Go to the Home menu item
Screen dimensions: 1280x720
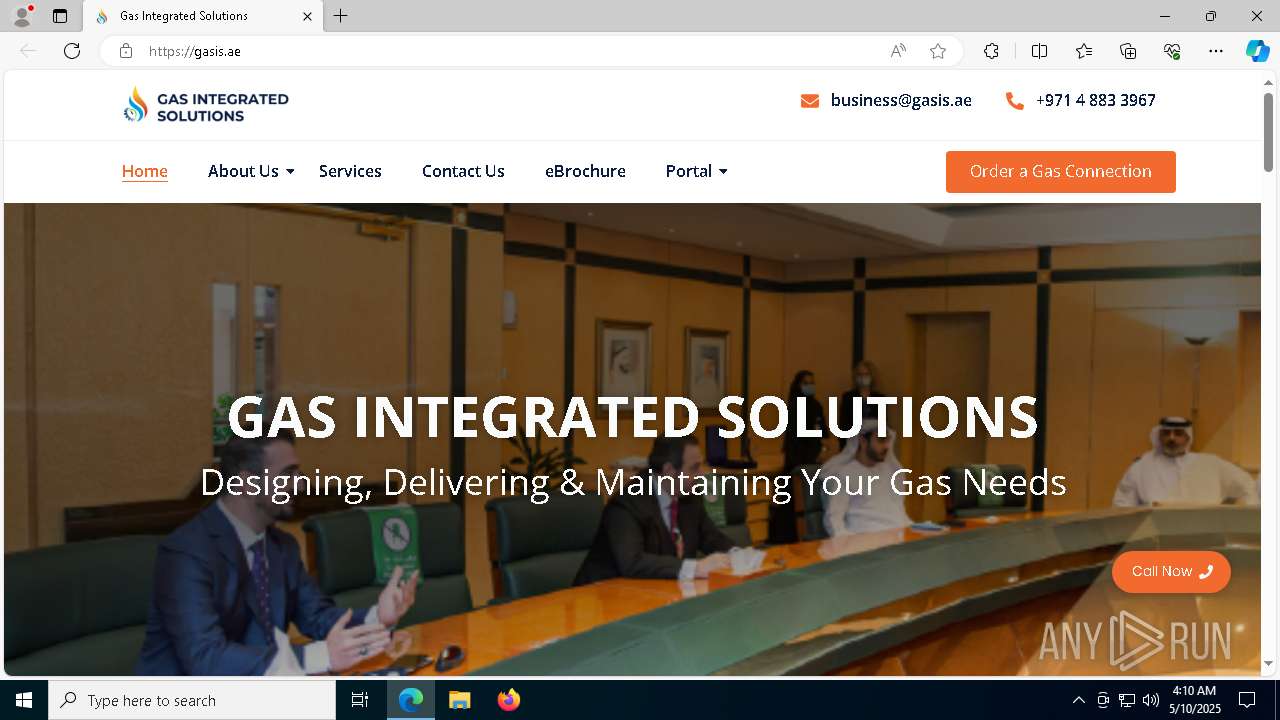tap(145, 171)
